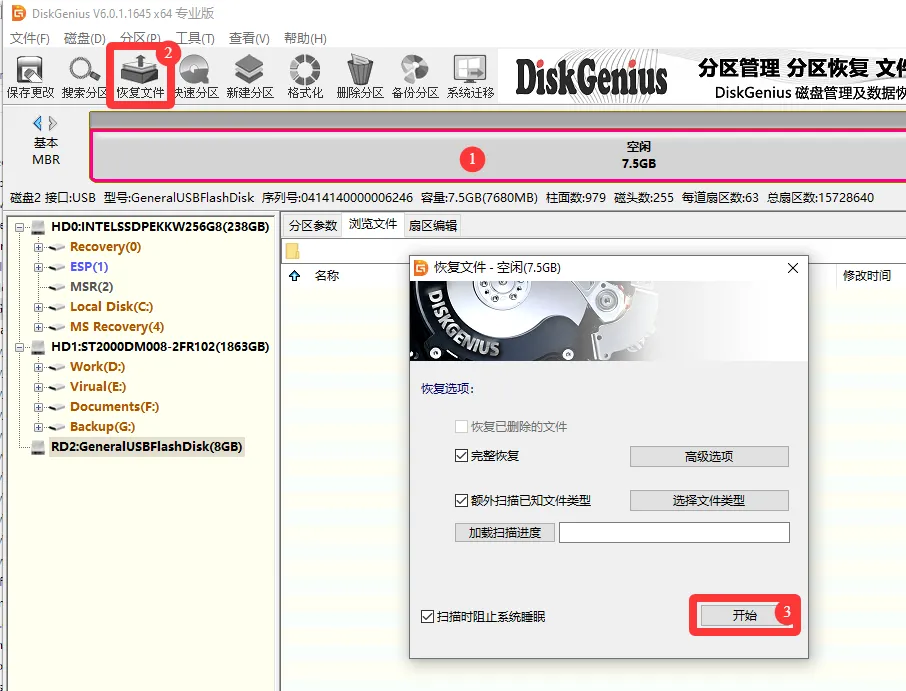Click the 修改时间 column header
The width and height of the screenshot is (906, 691).
[867, 276]
